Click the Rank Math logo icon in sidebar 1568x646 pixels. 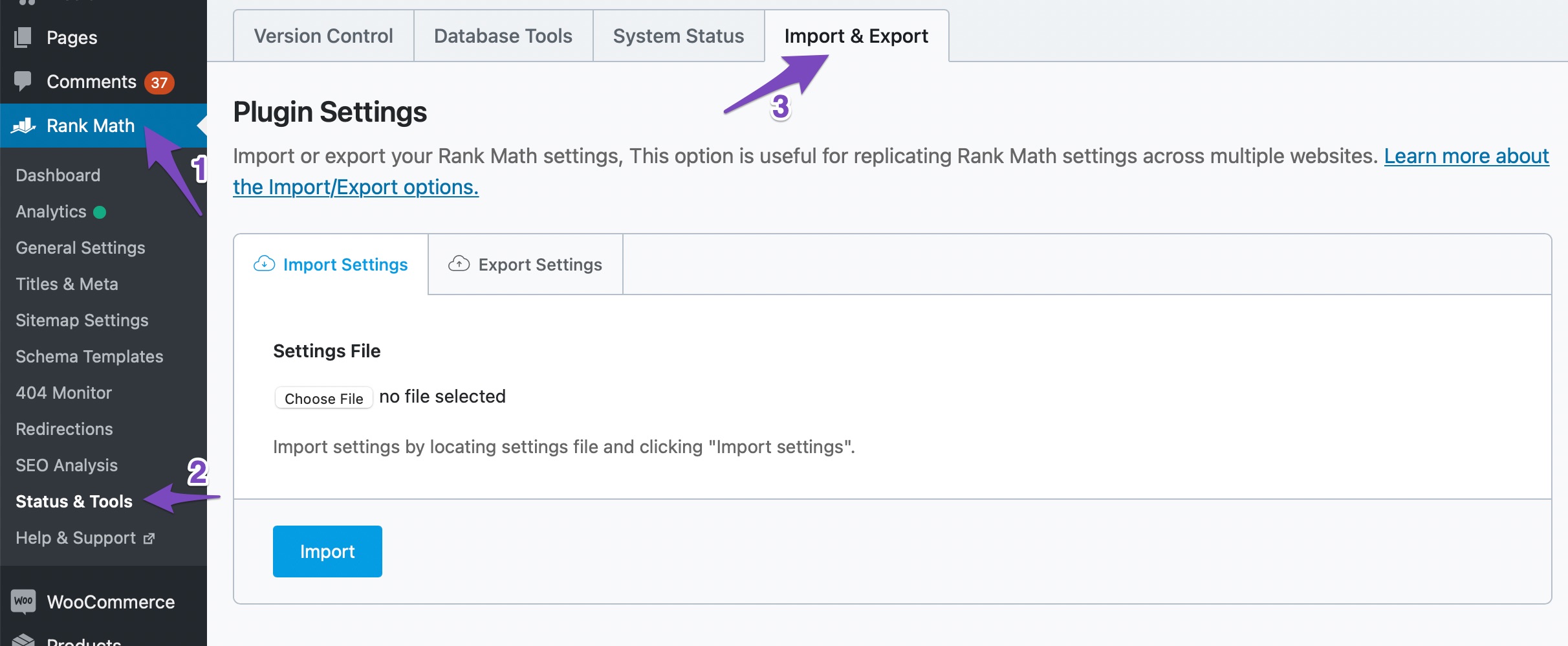(x=23, y=126)
